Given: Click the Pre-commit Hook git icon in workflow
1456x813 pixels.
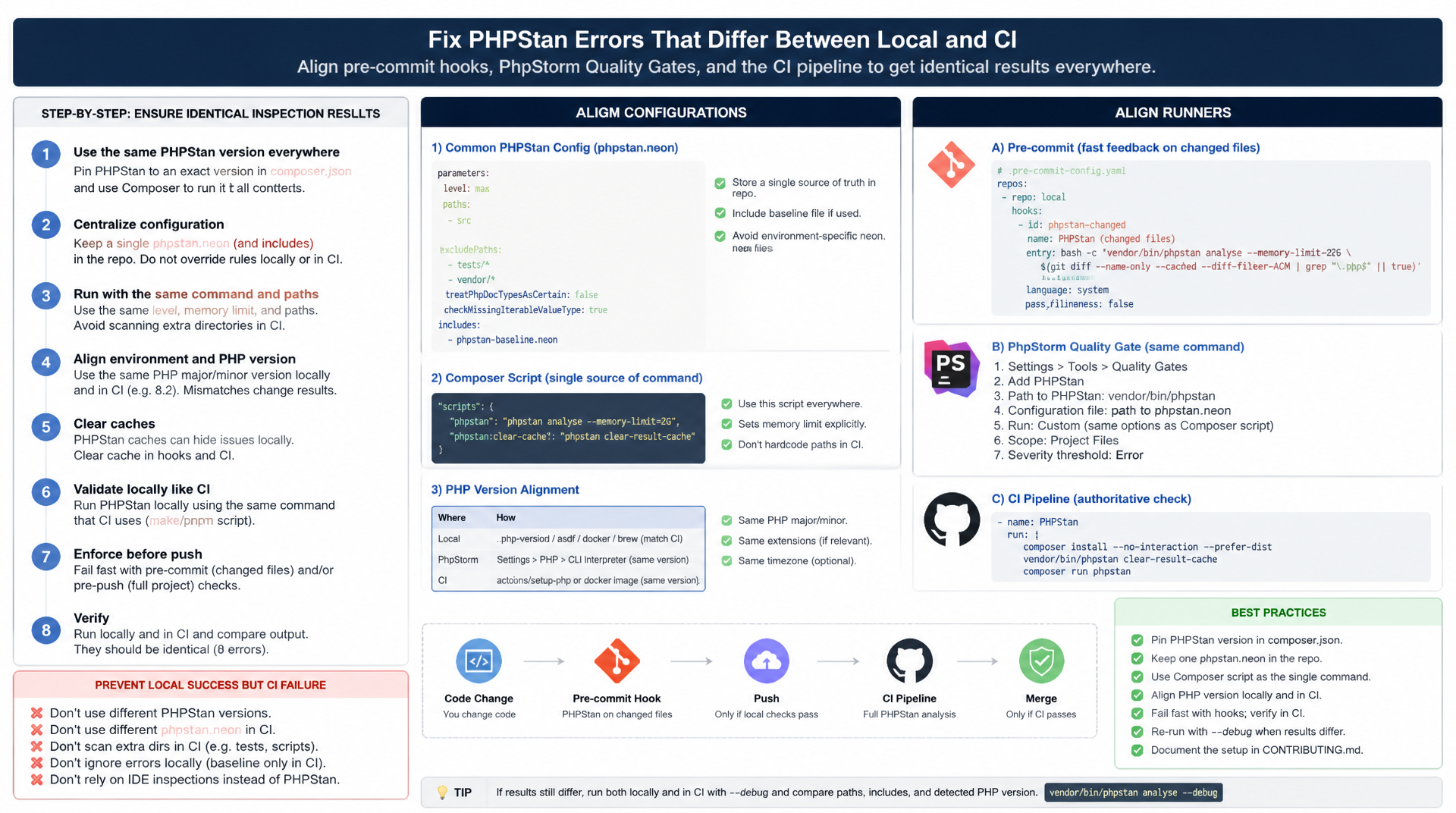Looking at the screenshot, I should click(617, 661).
